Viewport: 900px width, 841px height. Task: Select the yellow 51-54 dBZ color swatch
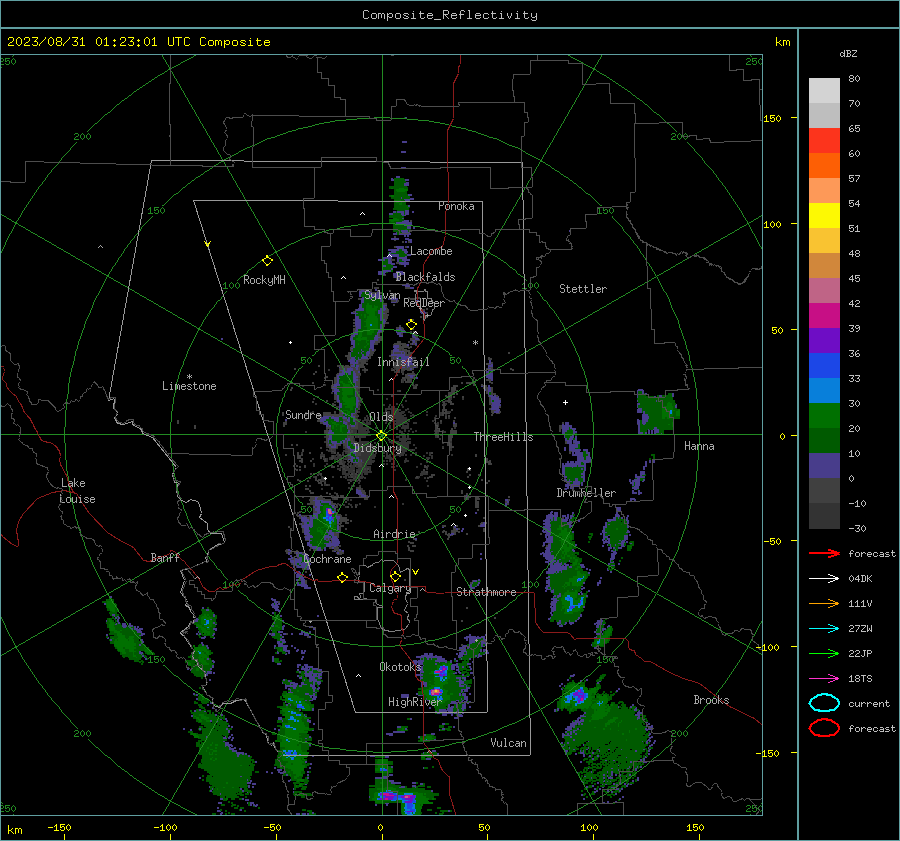pos(824,216)
